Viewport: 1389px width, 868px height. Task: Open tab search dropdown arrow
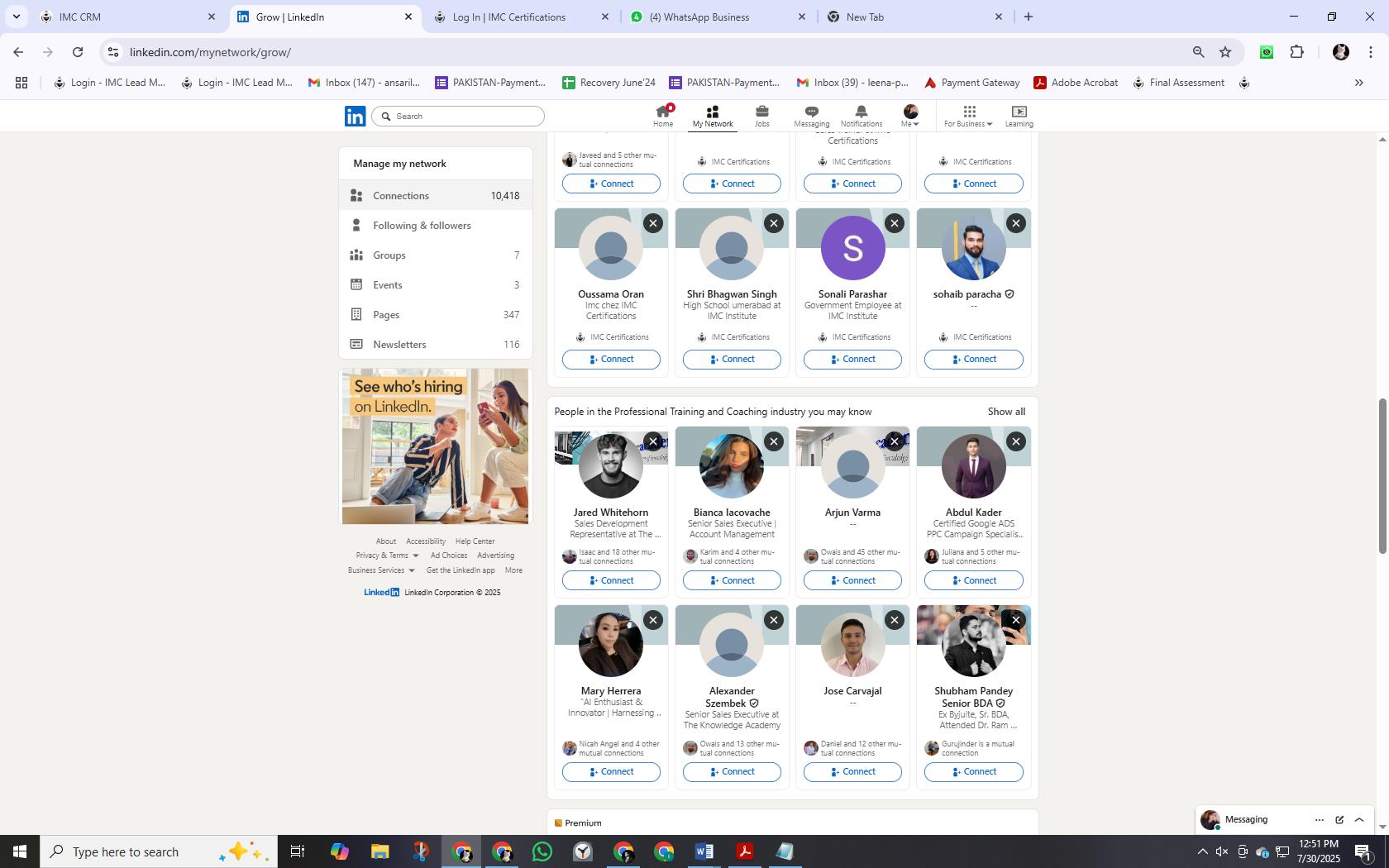click(16, 17)
